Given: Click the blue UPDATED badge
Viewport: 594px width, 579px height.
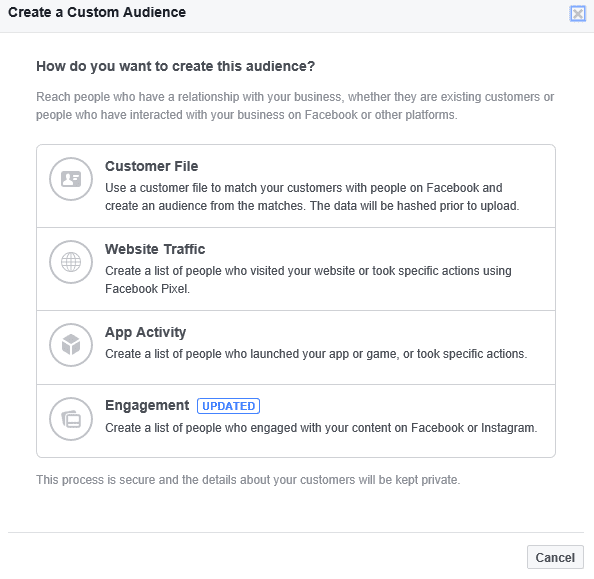Looking at the screenshot, I should 228,406.
